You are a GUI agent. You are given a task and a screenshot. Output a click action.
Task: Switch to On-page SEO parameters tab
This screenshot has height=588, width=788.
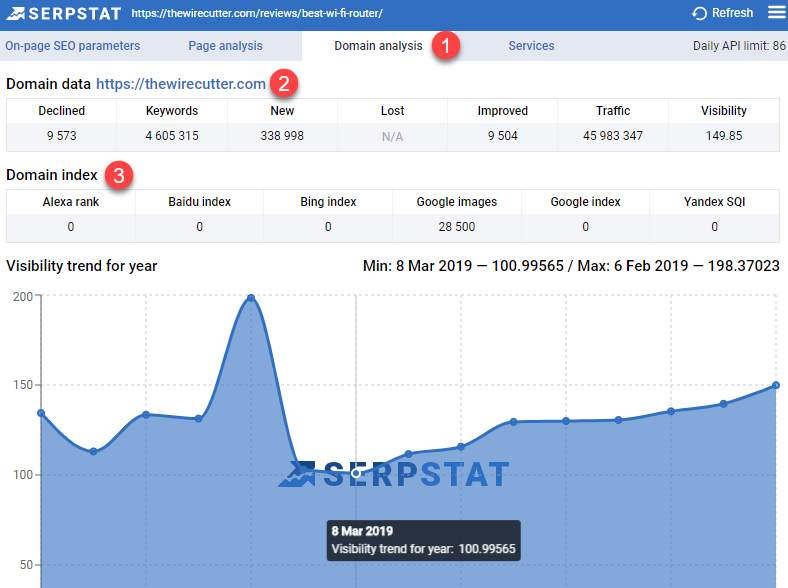tap(72, 46)
